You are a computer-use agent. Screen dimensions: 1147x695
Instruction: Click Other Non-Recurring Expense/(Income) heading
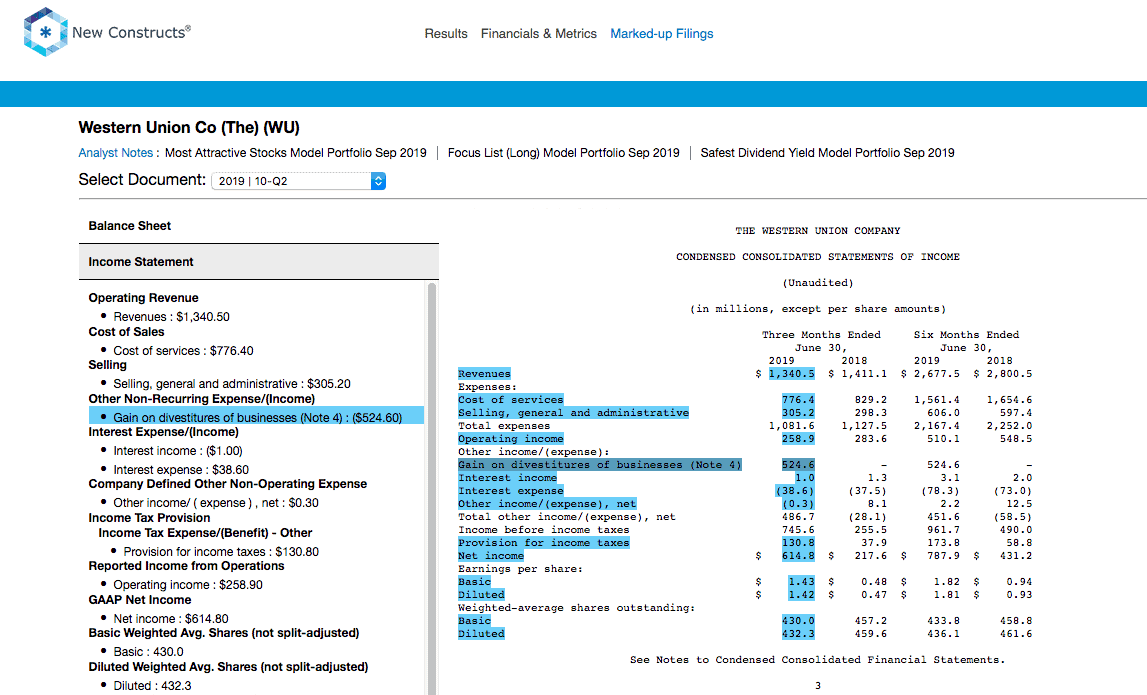pyautogui.click(x=202, y=399)
